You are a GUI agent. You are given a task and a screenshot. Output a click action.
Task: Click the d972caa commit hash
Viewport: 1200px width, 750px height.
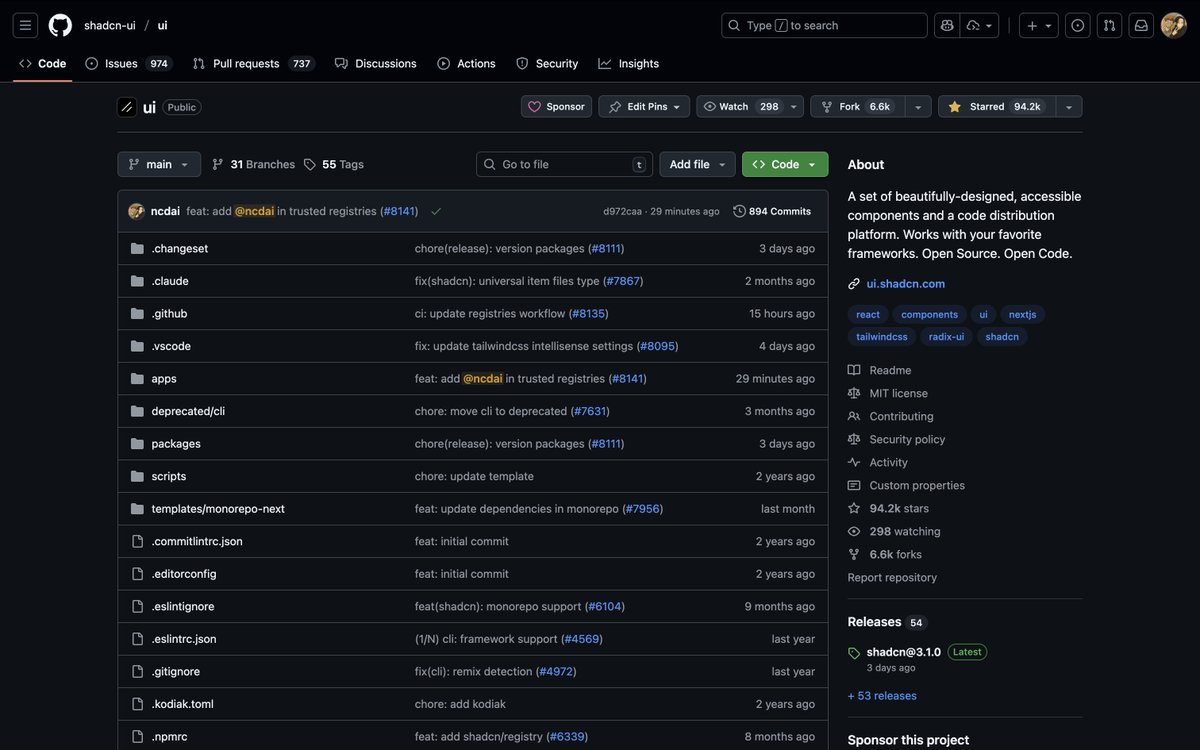[x=622, y=211]
